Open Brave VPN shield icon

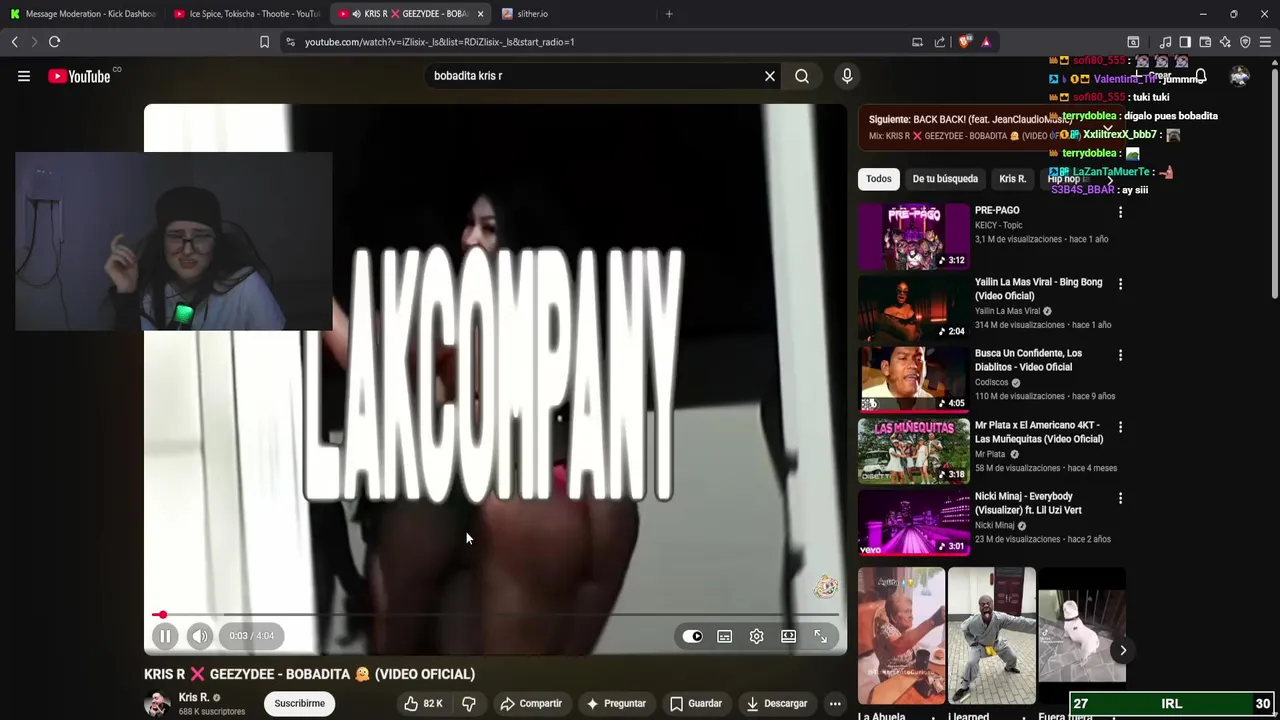[1245, 42]
